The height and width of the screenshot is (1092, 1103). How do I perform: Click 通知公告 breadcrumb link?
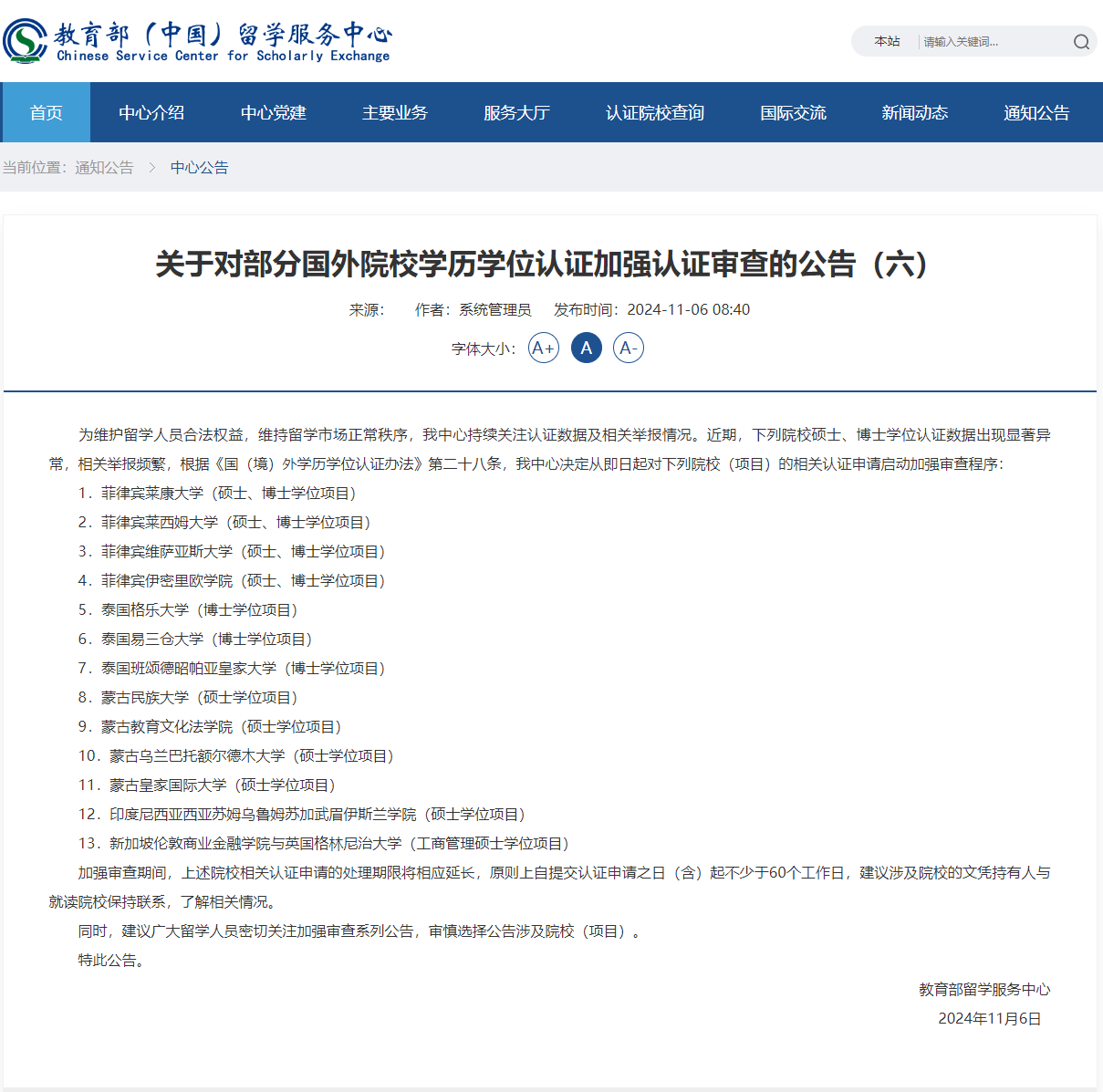click(104, 168)
